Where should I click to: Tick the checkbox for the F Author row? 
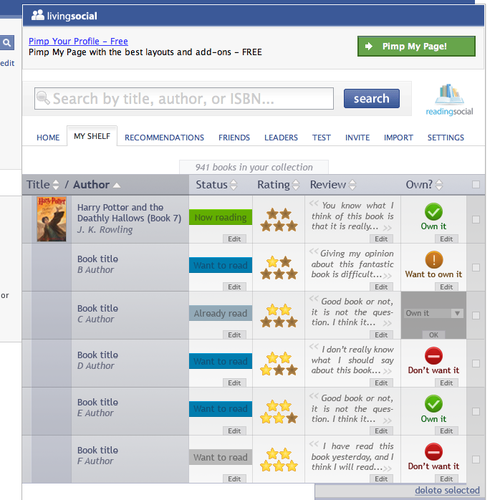476,459
